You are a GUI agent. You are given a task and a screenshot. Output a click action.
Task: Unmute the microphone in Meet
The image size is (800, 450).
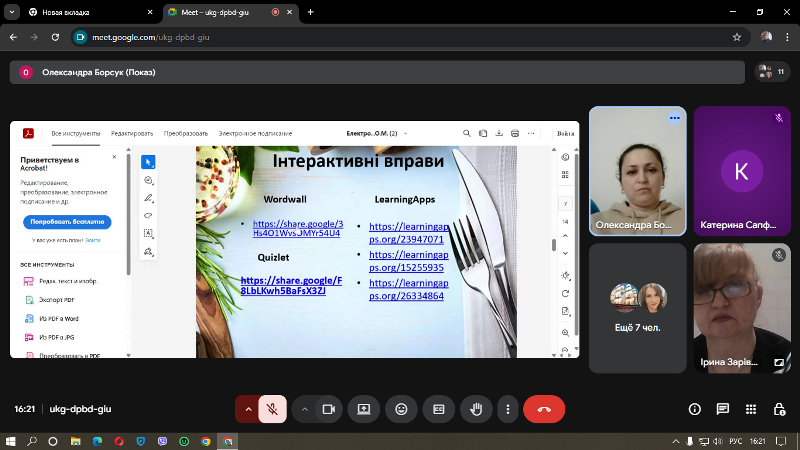point(272,409)
